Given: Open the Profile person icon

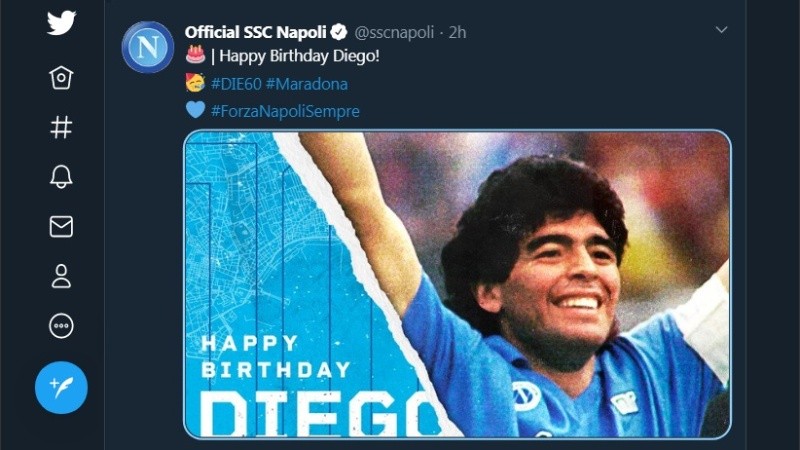Looking at the screenshot, I should 61,277.
